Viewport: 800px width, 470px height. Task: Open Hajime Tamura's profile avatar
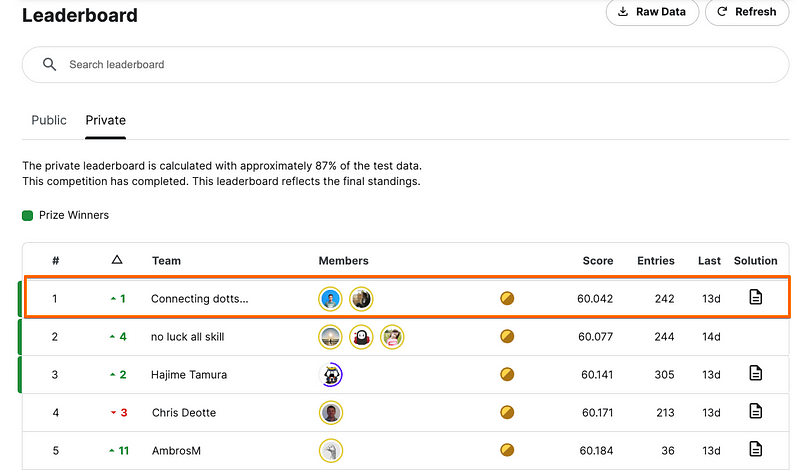331,375
